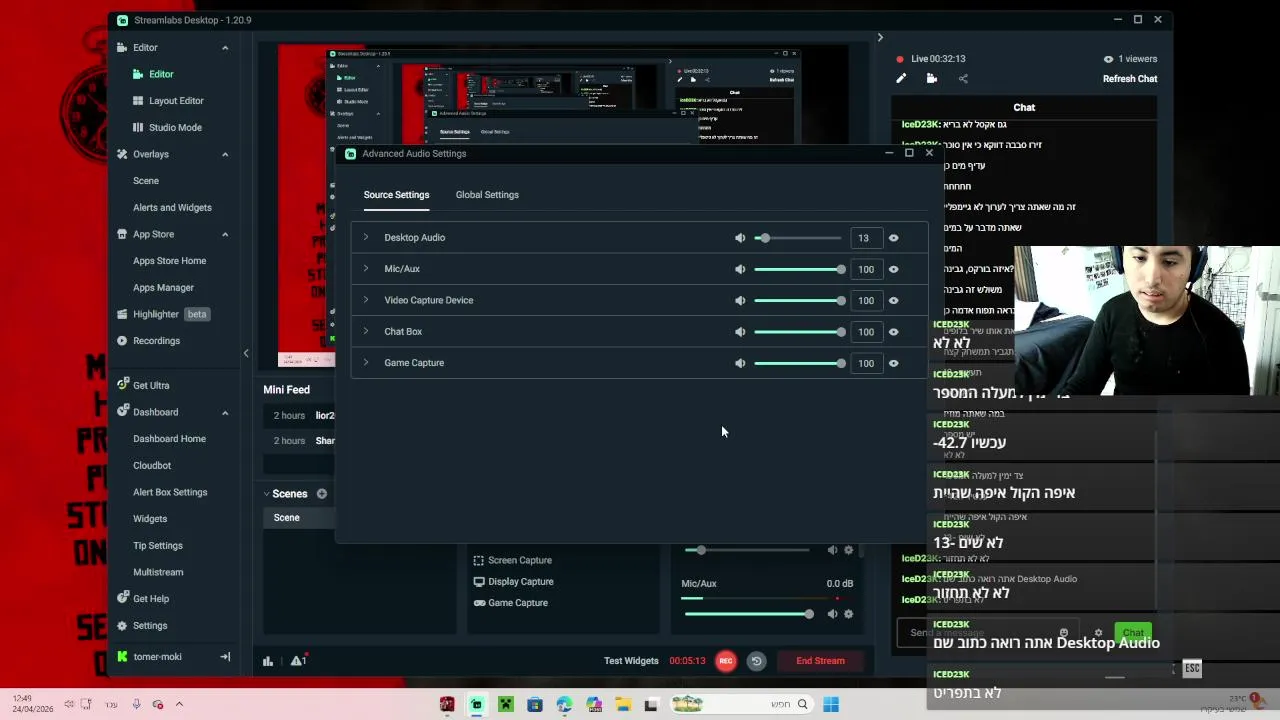1280x720 pixels.
Task: Open Apps Store Home
Action: click(169, 261)
